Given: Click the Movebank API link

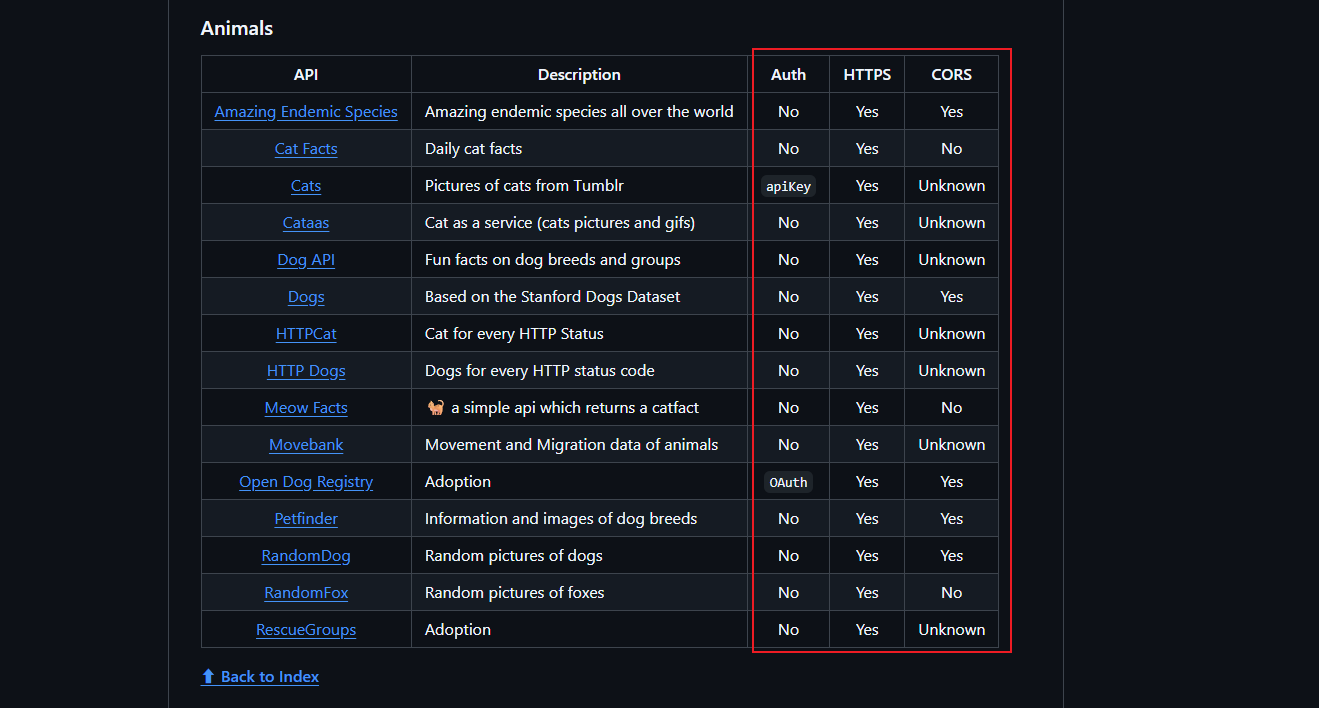Looking at the screenshot, I should click(x=306, y=445).
